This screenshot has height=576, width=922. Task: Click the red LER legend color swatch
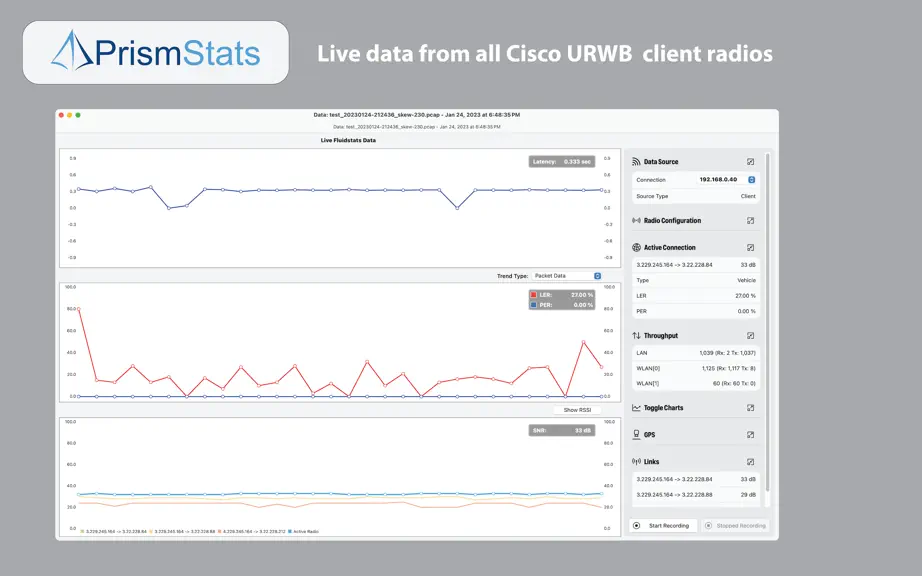point(533,295)
